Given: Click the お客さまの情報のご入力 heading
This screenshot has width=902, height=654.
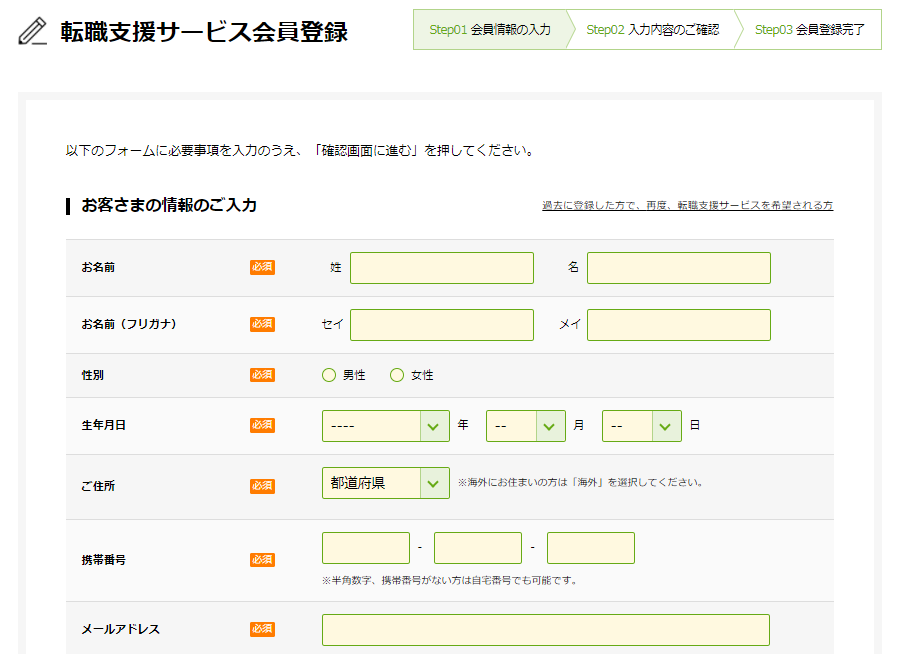Looking at the screenshot, I should point(169,205).
